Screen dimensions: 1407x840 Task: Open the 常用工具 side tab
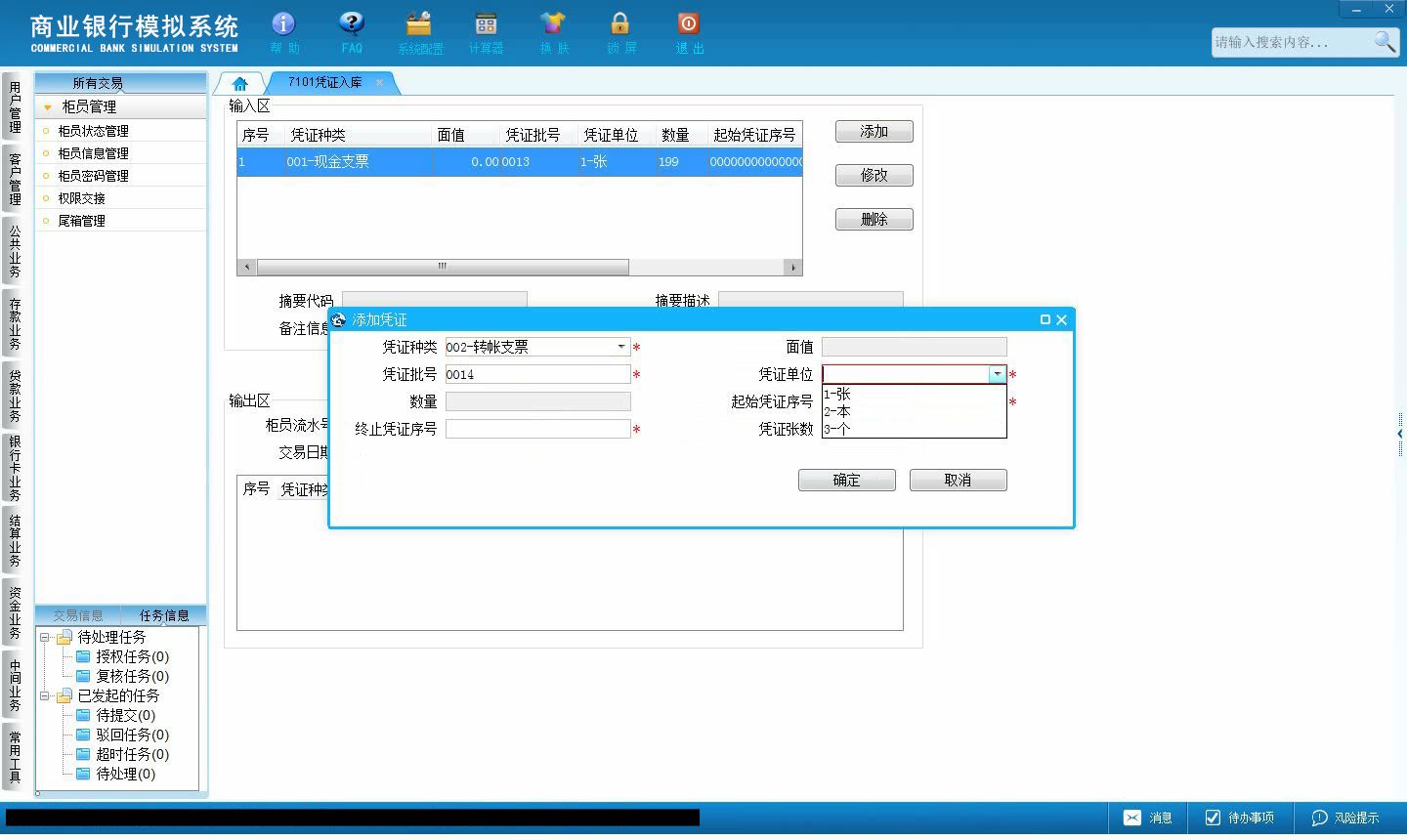(x=15, y=757)
